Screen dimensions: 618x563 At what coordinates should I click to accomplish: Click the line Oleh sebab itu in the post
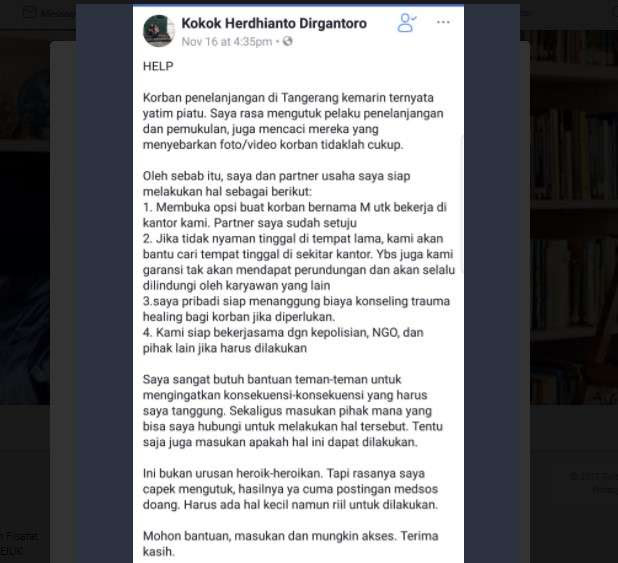277,184
